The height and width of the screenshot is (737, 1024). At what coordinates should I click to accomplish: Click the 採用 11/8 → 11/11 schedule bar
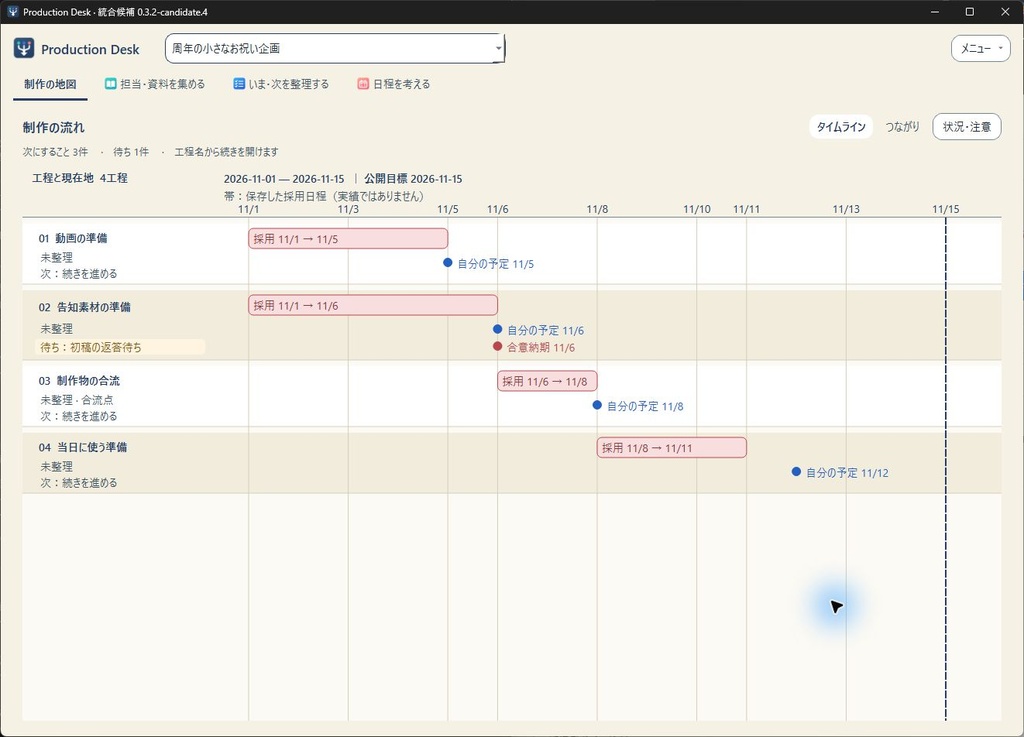click(x=671, y=448)
